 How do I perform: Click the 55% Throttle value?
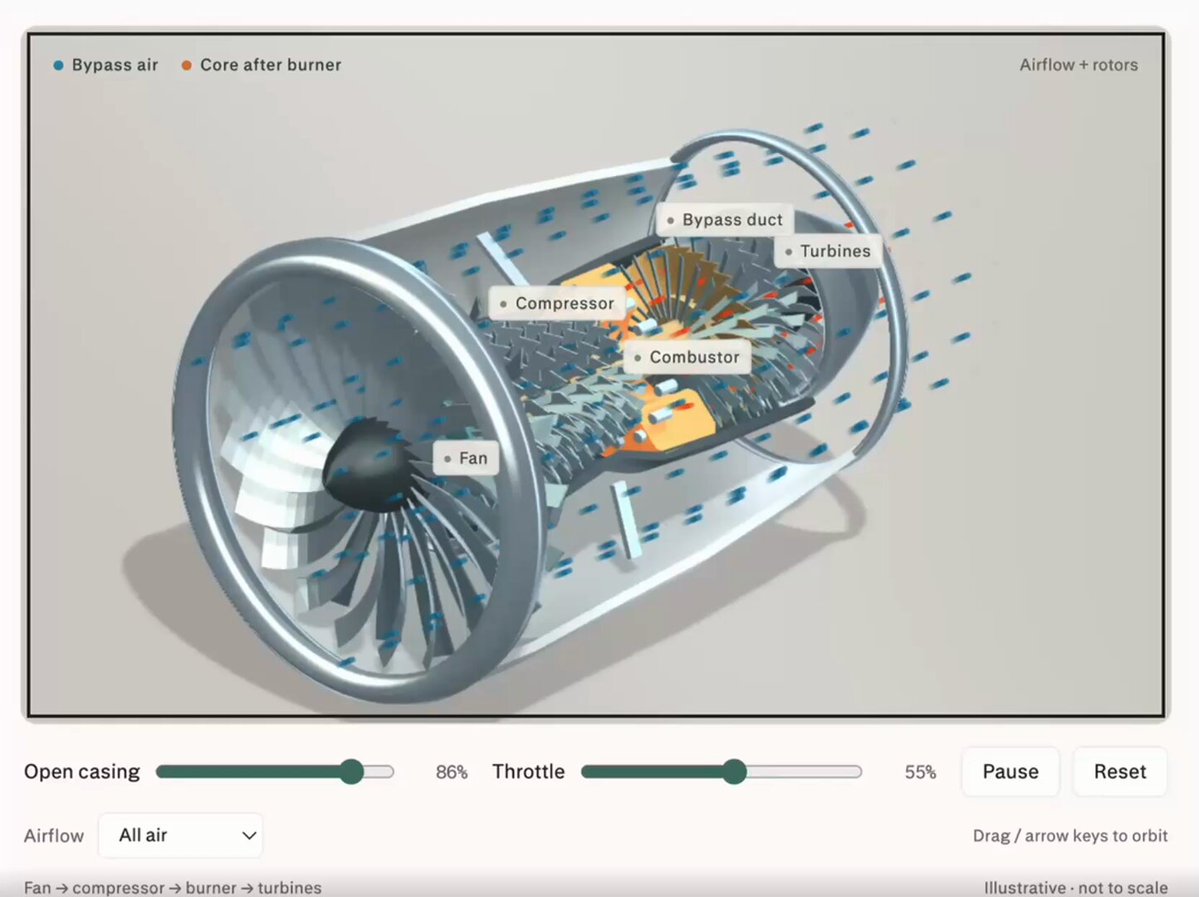(921, 772)
